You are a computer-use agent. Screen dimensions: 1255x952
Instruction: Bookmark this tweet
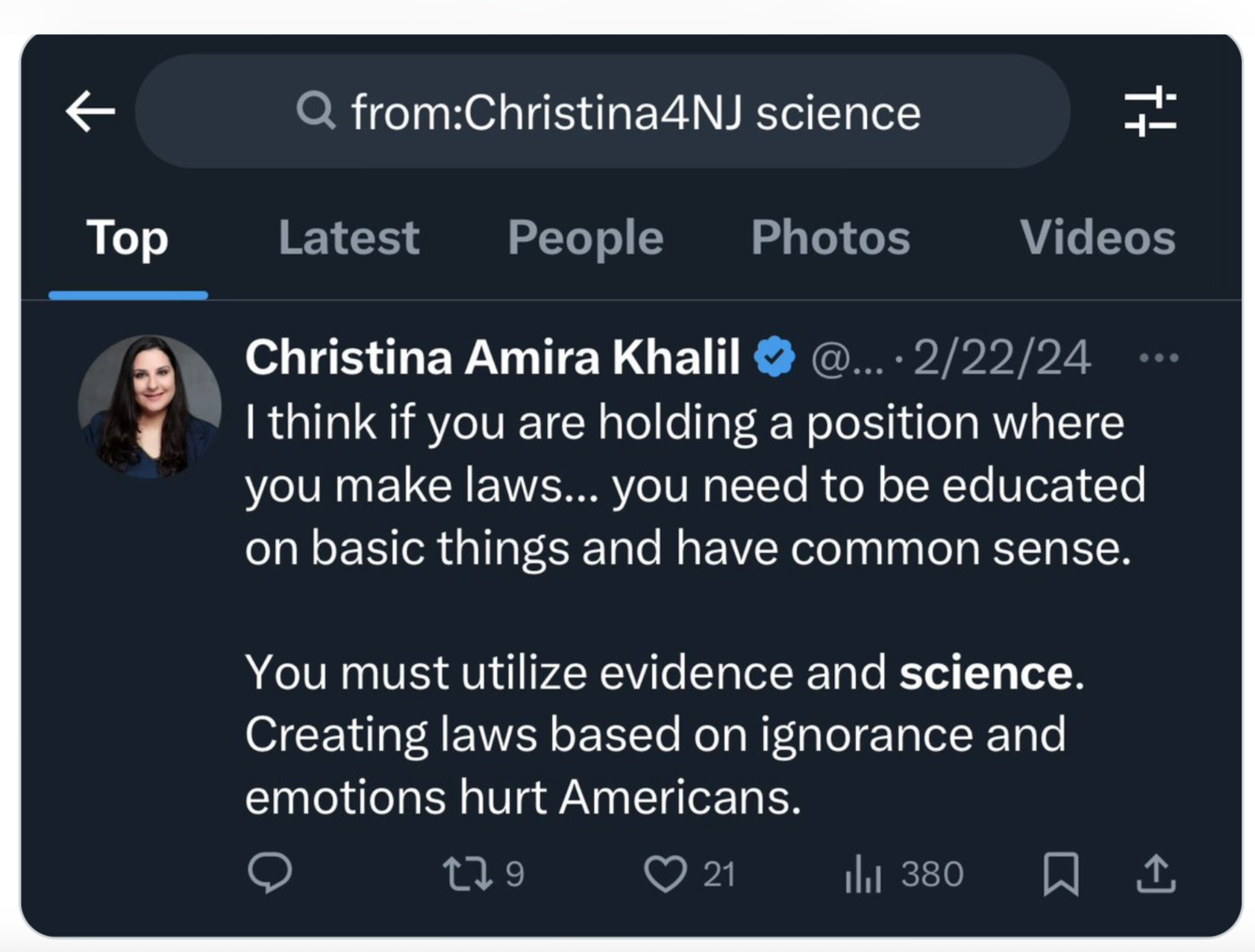coord(1060,874)
